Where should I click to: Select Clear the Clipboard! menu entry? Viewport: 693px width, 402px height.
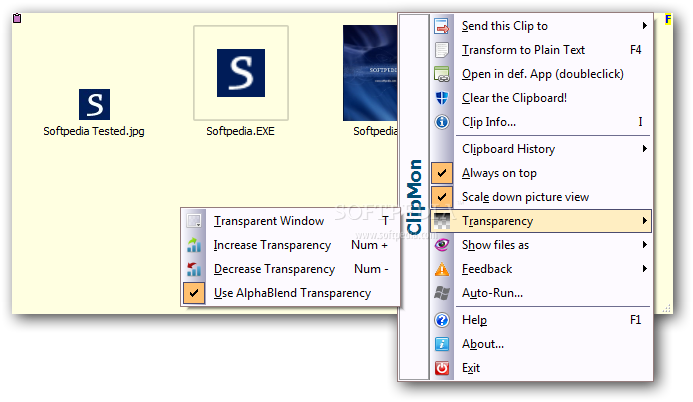pos(541,98)
